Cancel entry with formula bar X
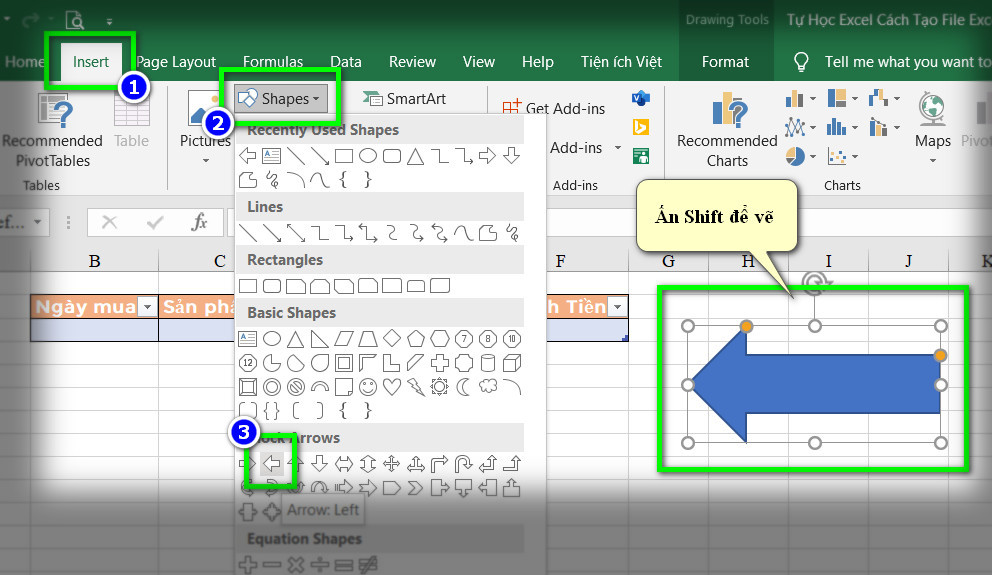 pyautogui.click(x=109, y=222)
